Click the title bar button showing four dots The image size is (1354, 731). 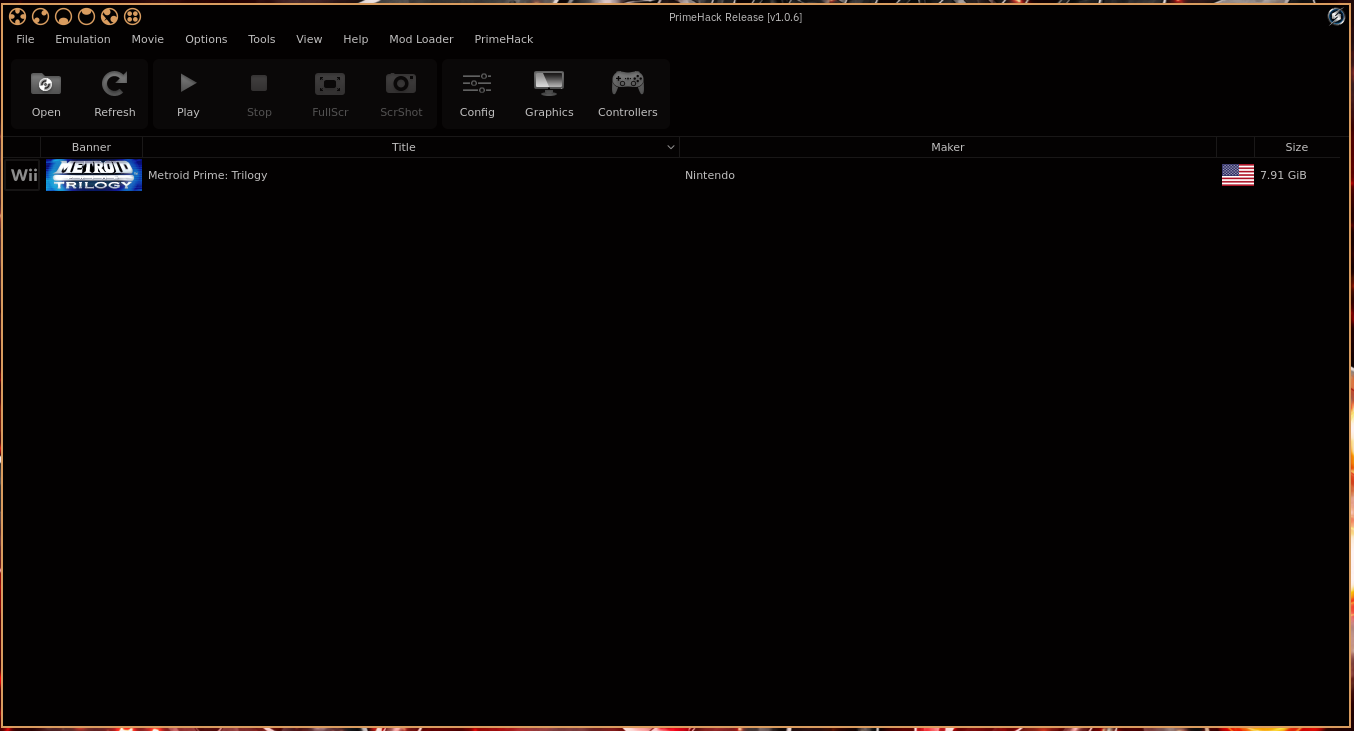132,16
